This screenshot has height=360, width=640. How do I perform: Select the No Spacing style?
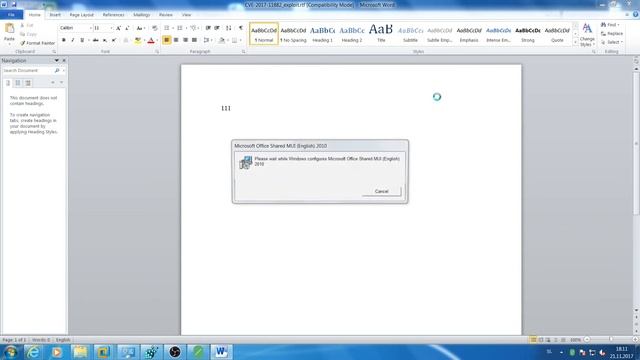tap(293, 33)
